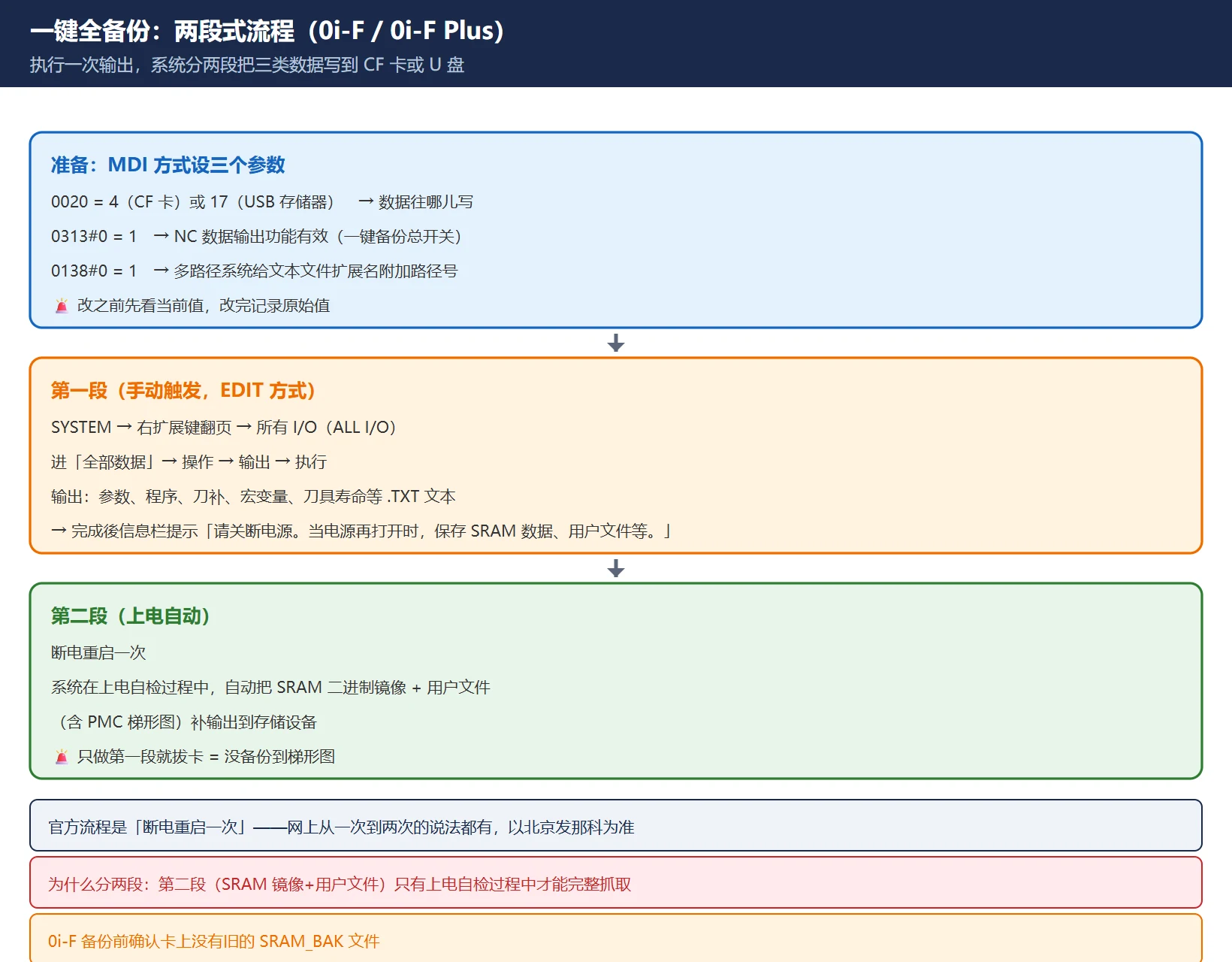Click the title 一键全备份：两段式流程
The height and width of the screenshot is (962, 1232).
[x=267, y=31]
